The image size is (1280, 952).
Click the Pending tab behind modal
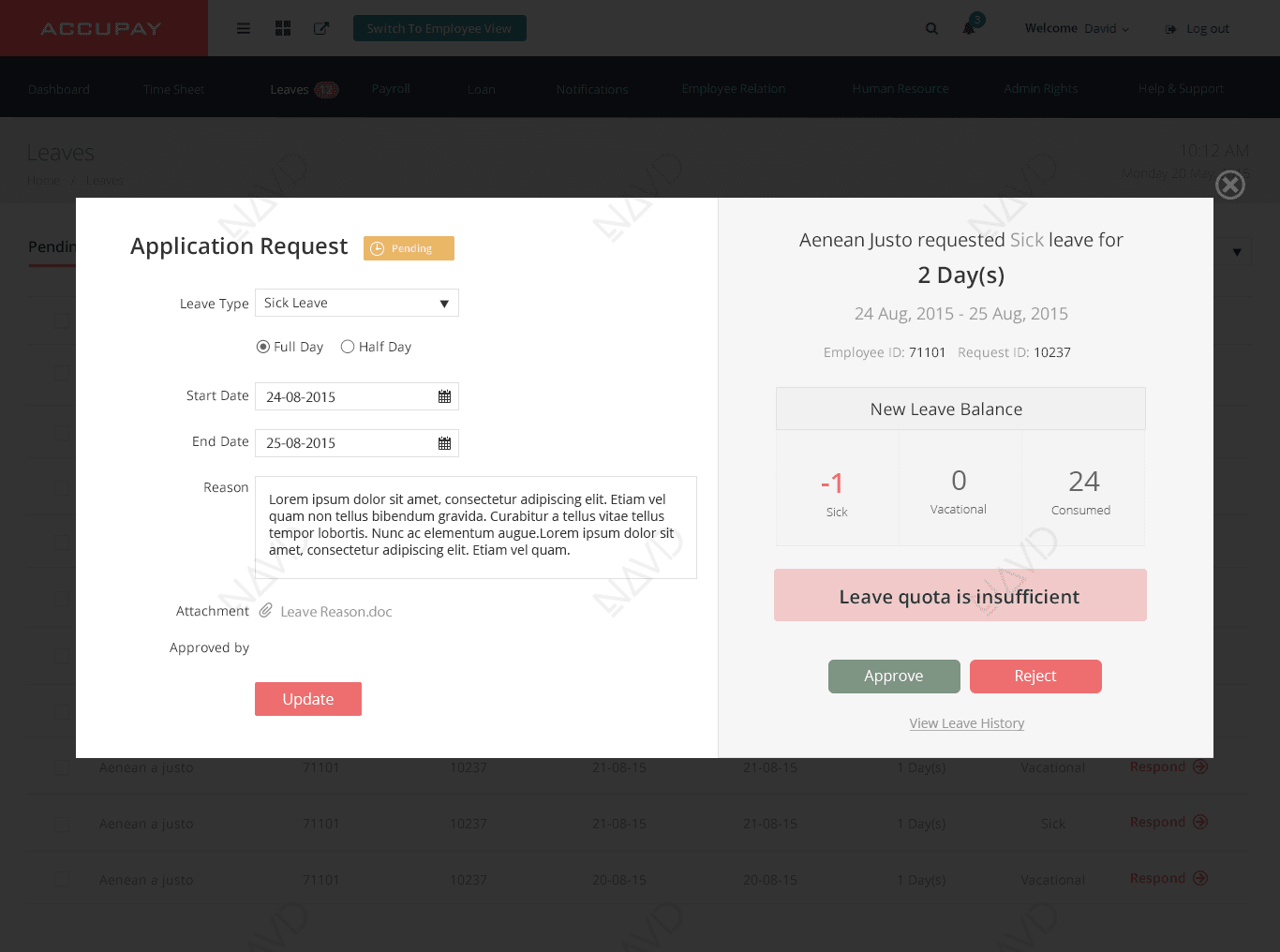tap(52, 246)
